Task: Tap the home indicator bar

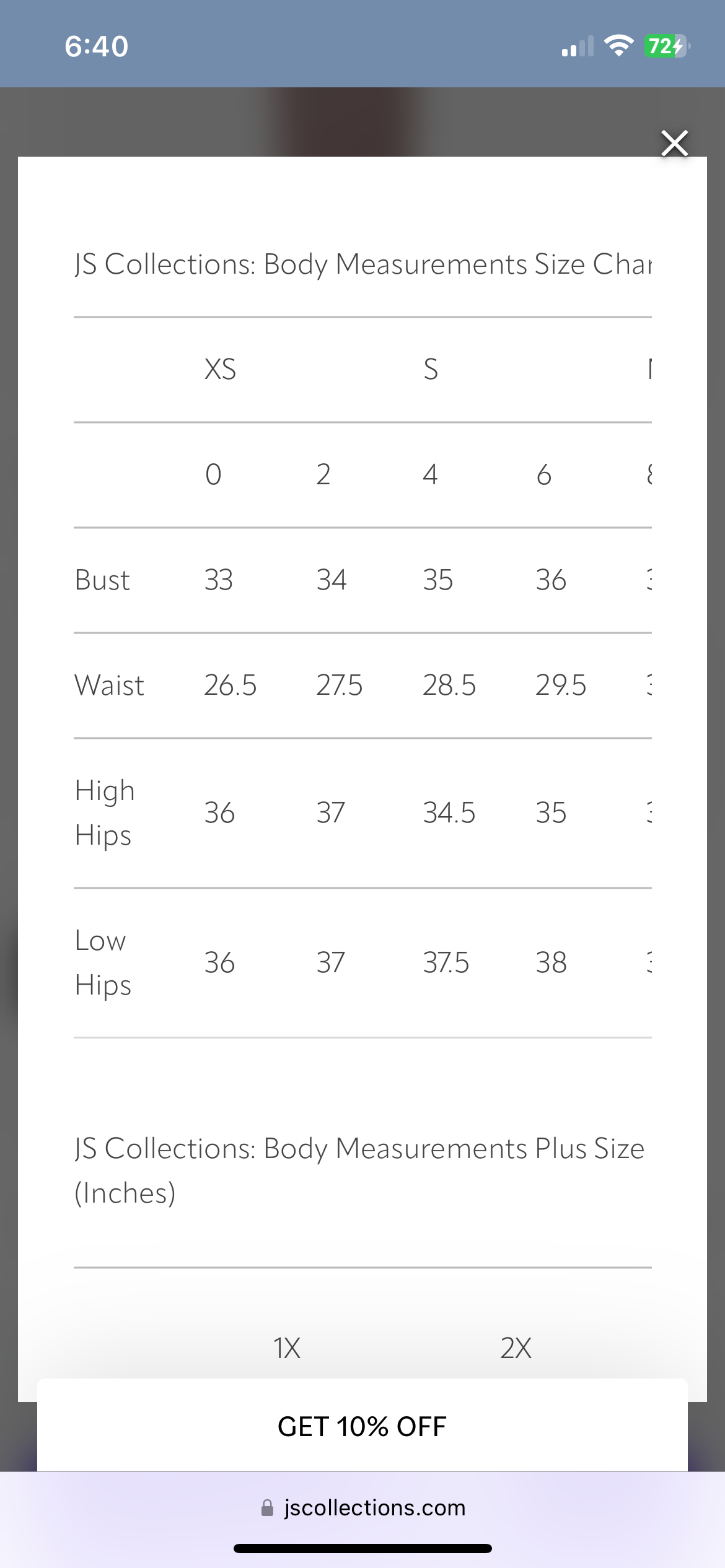Action: (362, 1548)
